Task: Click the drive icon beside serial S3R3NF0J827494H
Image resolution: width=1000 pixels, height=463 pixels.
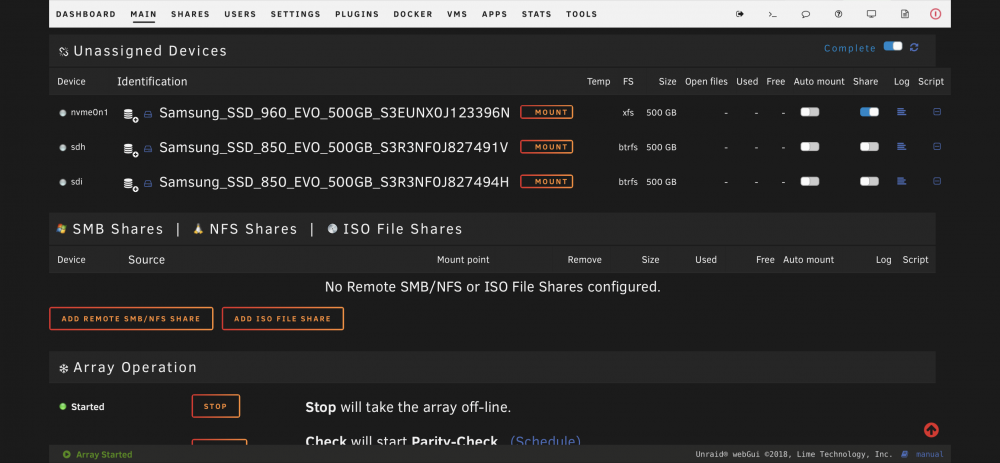Action: pyautogui.click(x=148, y=183)
